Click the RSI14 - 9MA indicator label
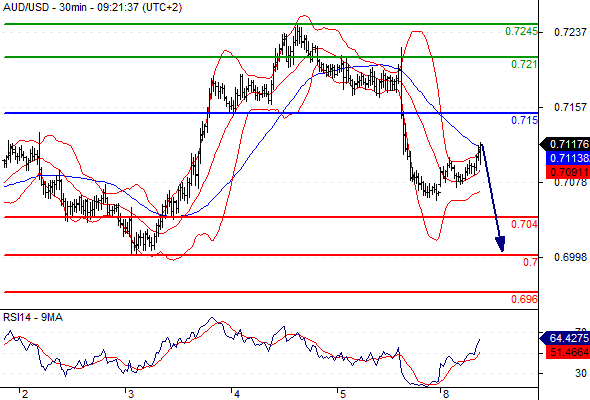This screenshot has height=400, width=590. (33, 318)
